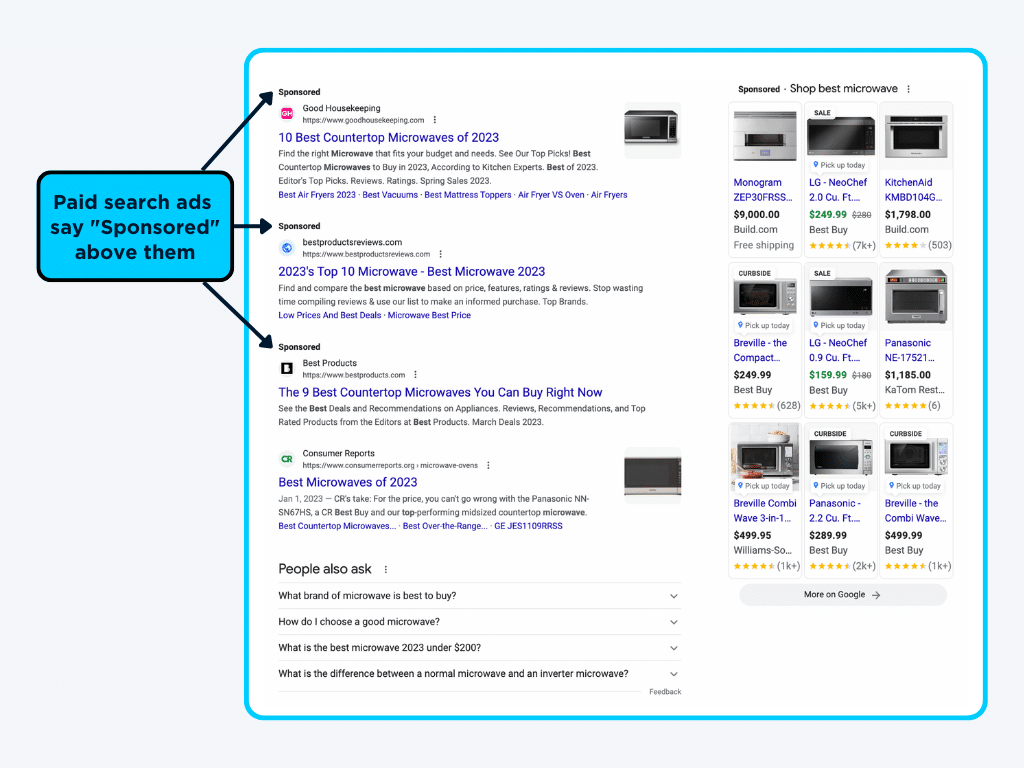Click Microwave Best Price sitelink
The image size is (1024, 768).
click(x=429, y=315)
